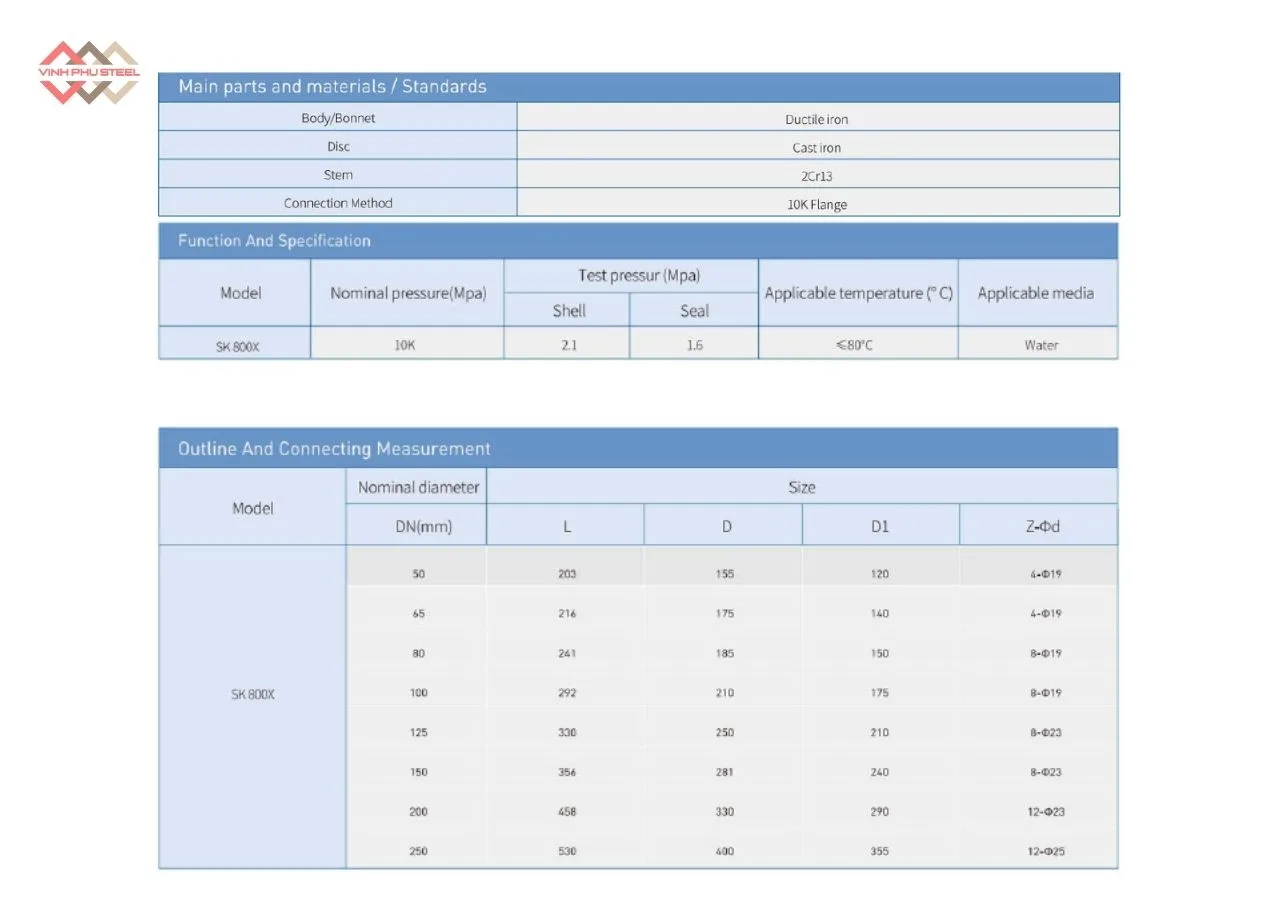Click the 'Function And Specification' section header
The image size is (1280, 900).
coord(274,241)
